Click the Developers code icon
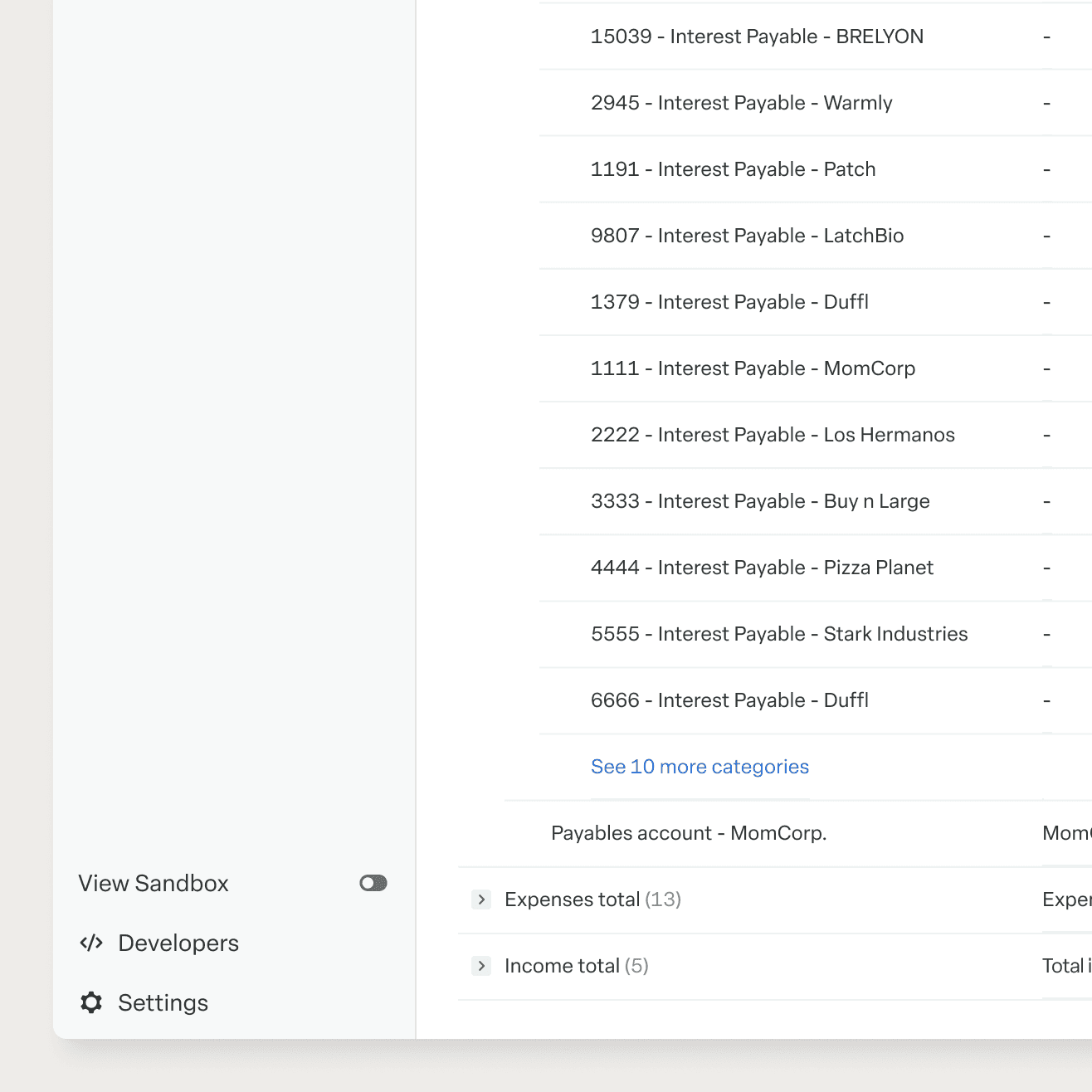Screen dimensions: 1092x1092 point(91,943)
